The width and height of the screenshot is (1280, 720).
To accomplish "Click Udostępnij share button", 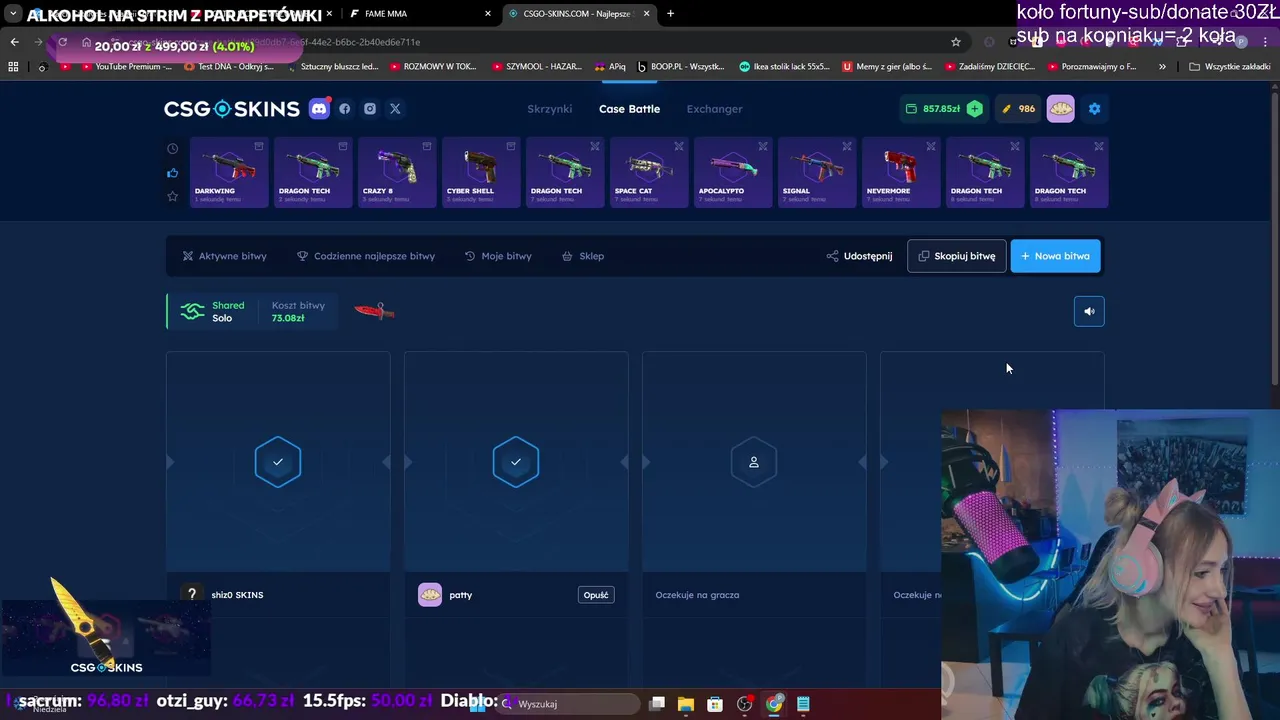I will tap(859, 256).
